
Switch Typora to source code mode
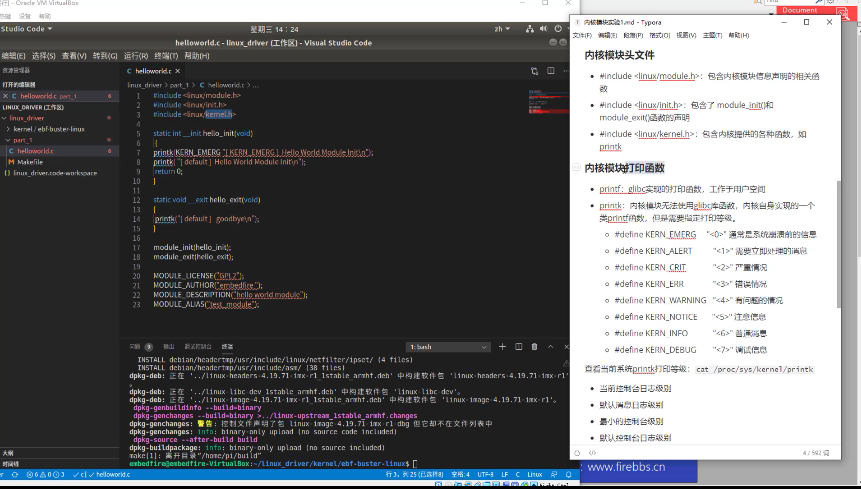point(590,452)
